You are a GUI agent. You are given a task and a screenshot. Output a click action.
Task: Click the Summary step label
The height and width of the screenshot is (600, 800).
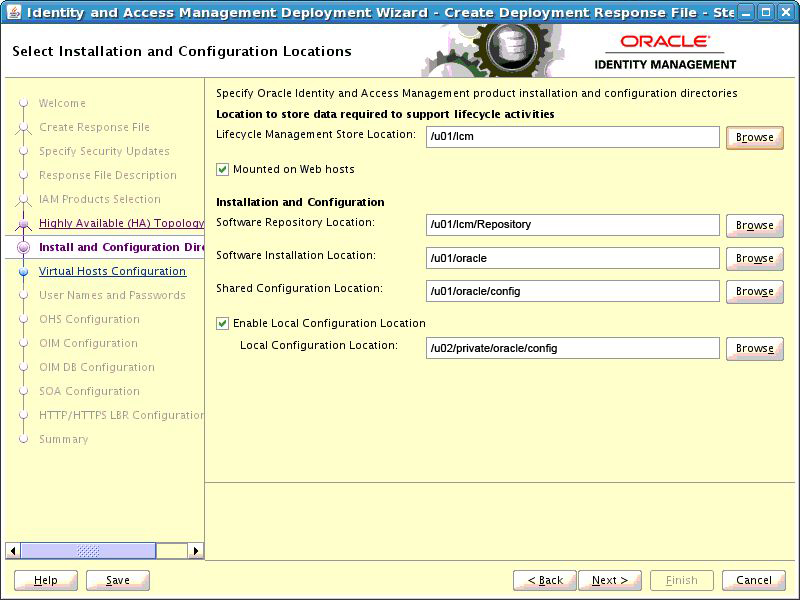(x=64, y=439)
